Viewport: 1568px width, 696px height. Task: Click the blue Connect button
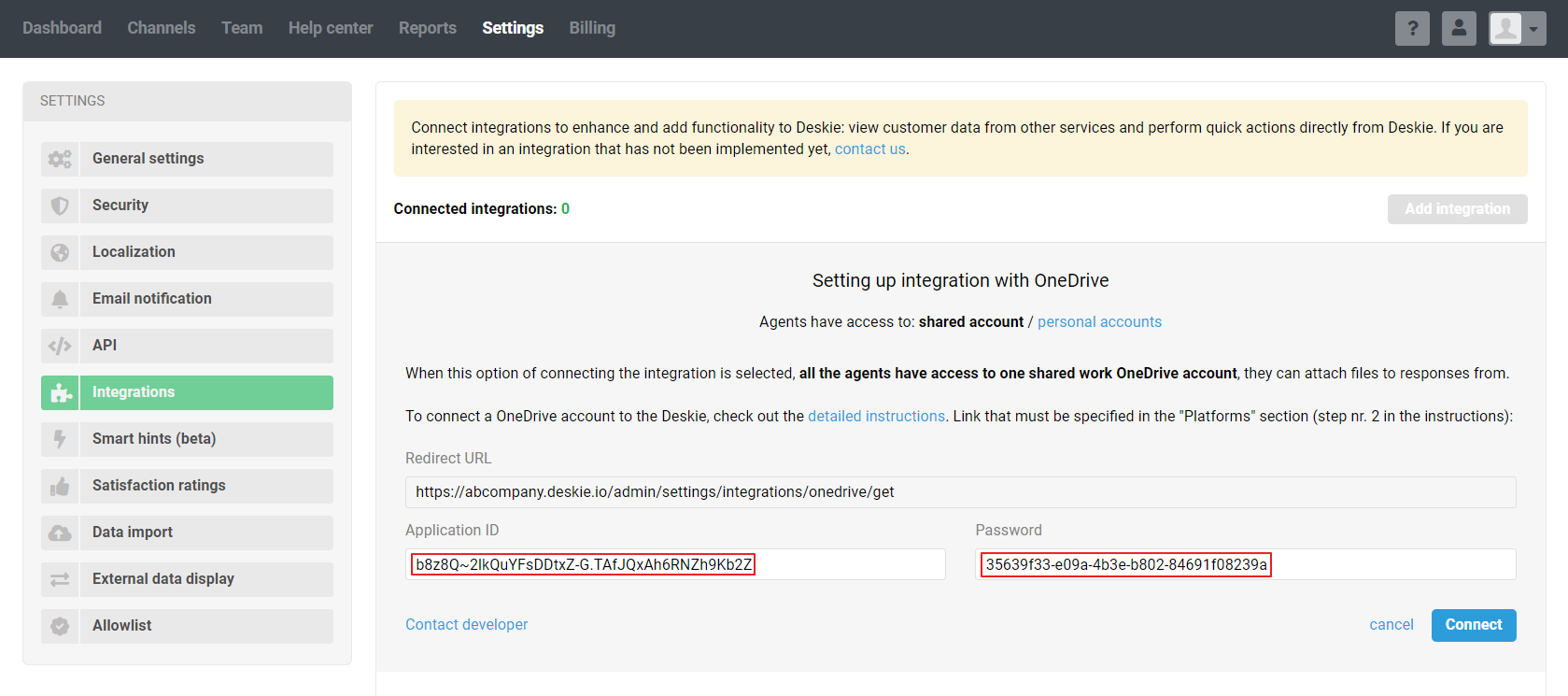tap(1474, 625)
